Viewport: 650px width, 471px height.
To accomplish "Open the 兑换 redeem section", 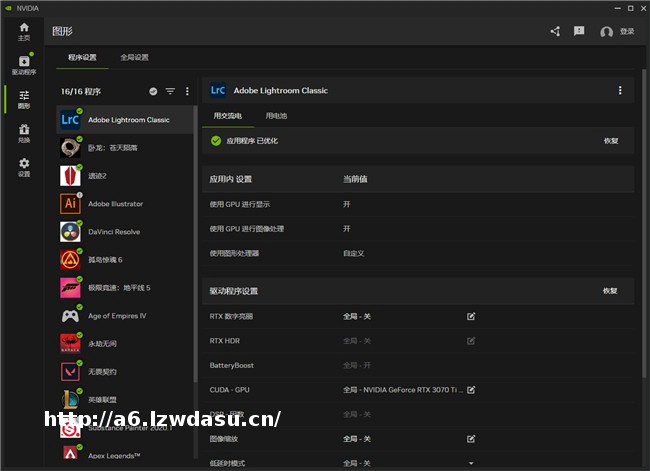I will click(24, 133).
